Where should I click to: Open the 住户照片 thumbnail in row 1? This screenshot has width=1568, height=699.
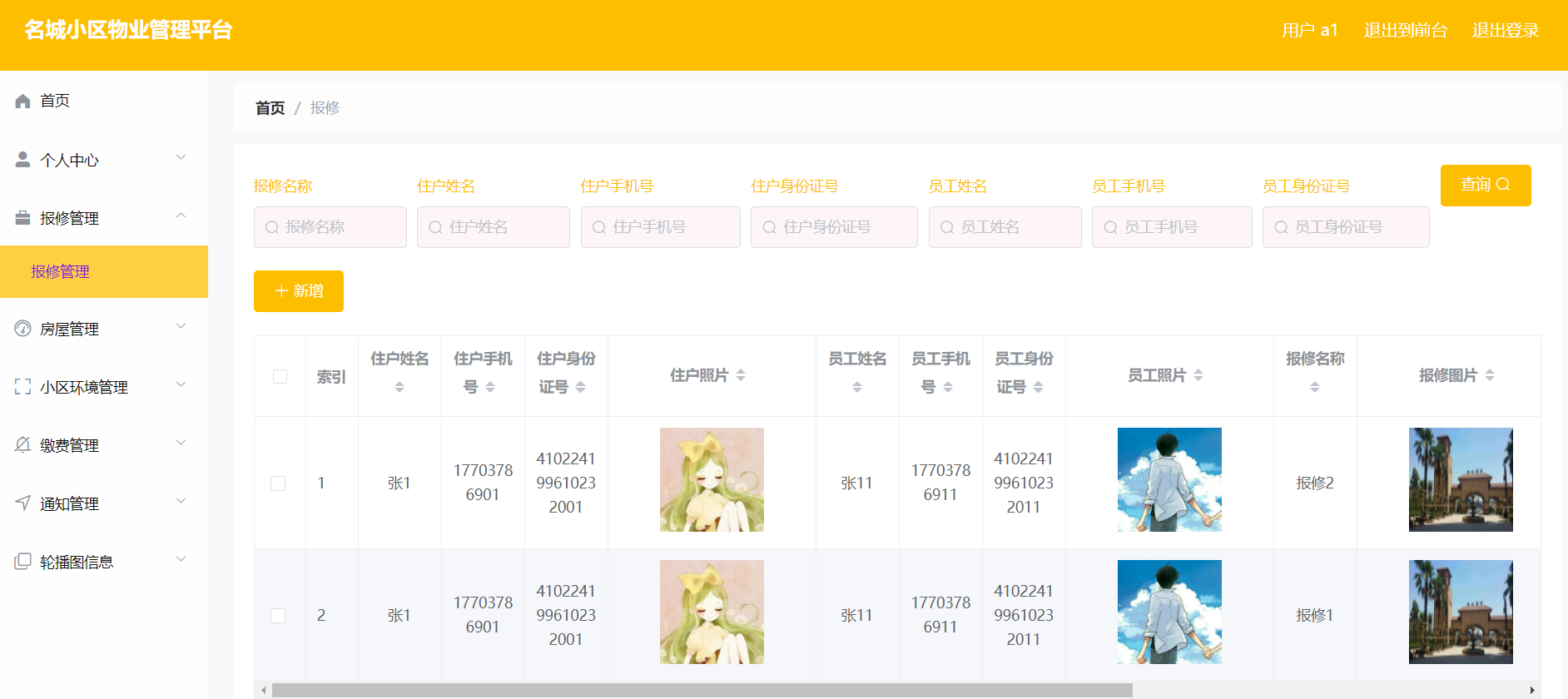coord(712,480)
